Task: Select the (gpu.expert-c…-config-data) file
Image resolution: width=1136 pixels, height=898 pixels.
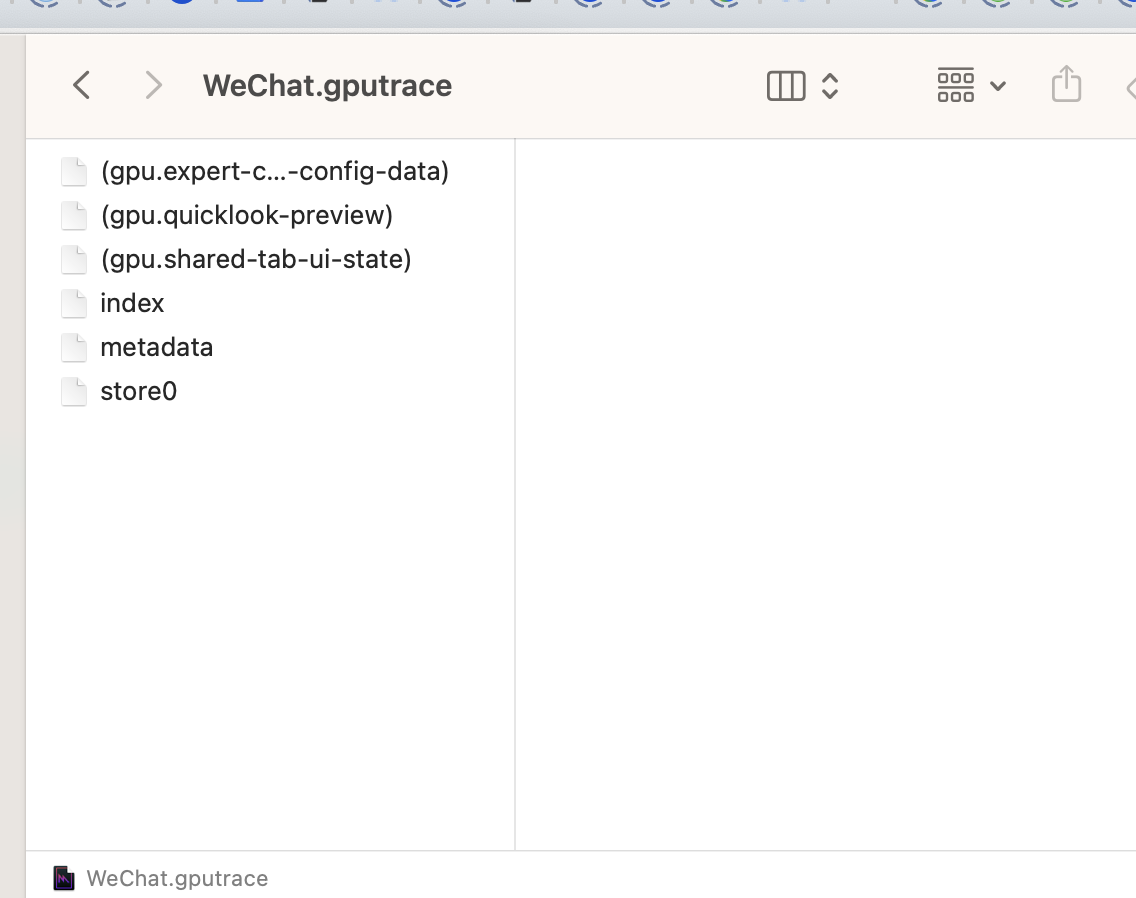Action: point(274,172)
